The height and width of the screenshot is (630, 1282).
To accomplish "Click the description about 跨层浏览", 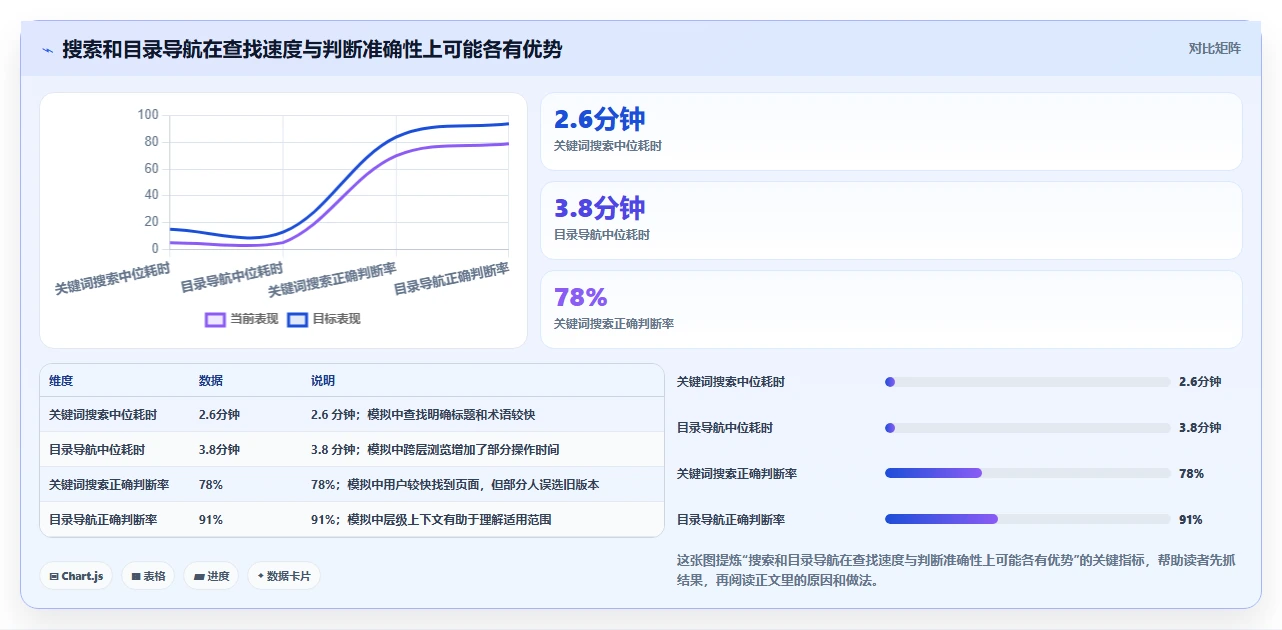I will 435,449.
